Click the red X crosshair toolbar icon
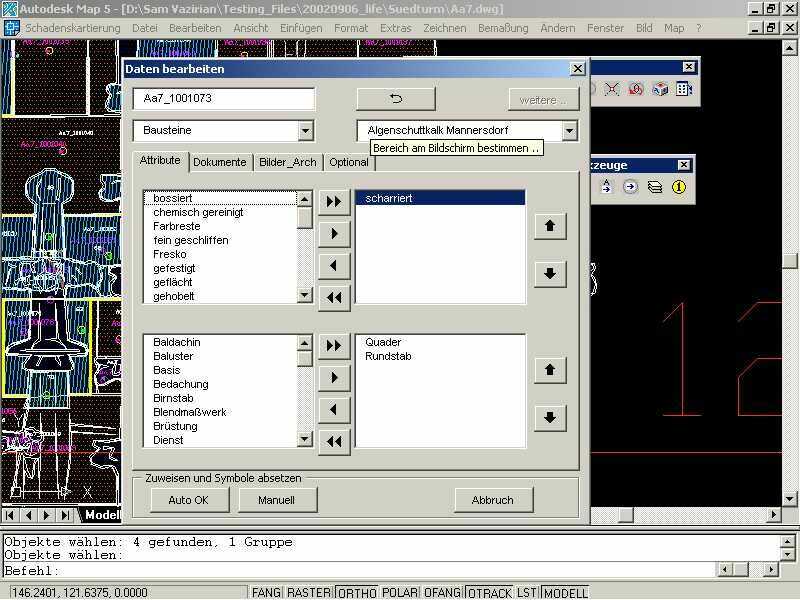The image size is (800, 600). (x=611, y=89)
